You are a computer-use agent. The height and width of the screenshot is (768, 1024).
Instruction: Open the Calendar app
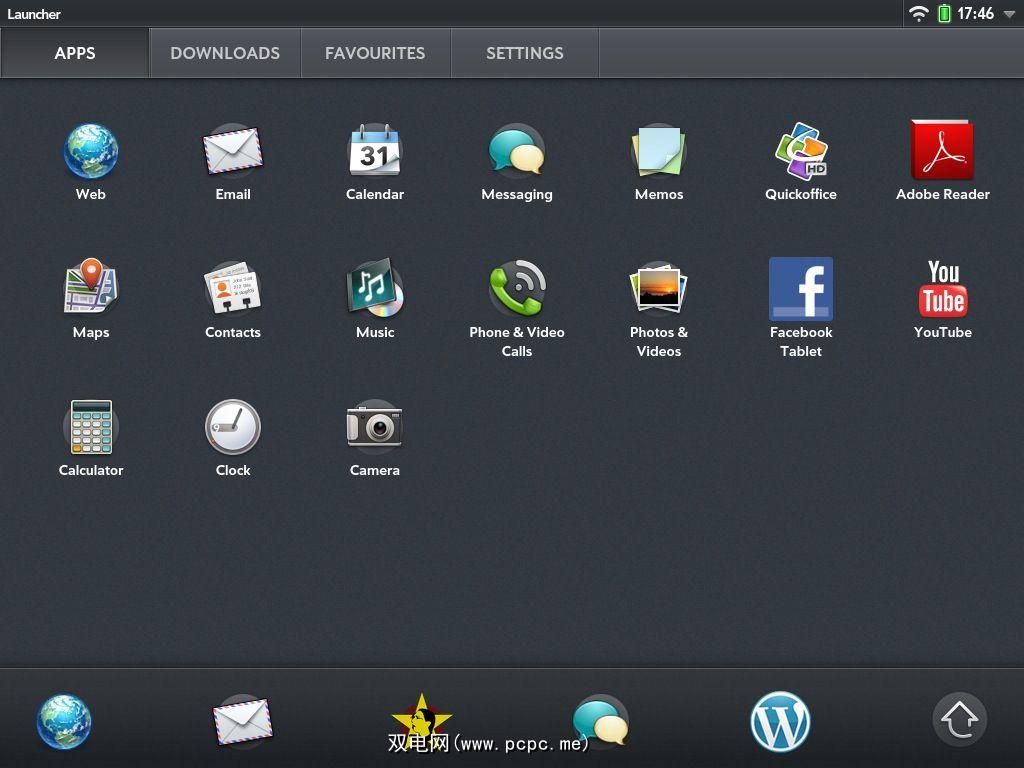click(x=375, y=151)
